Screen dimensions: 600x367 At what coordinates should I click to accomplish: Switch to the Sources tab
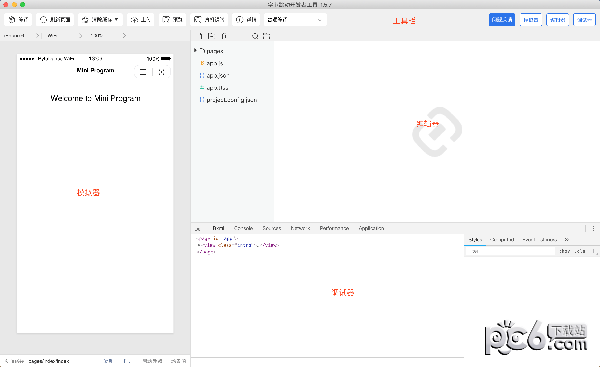[272, 228]
